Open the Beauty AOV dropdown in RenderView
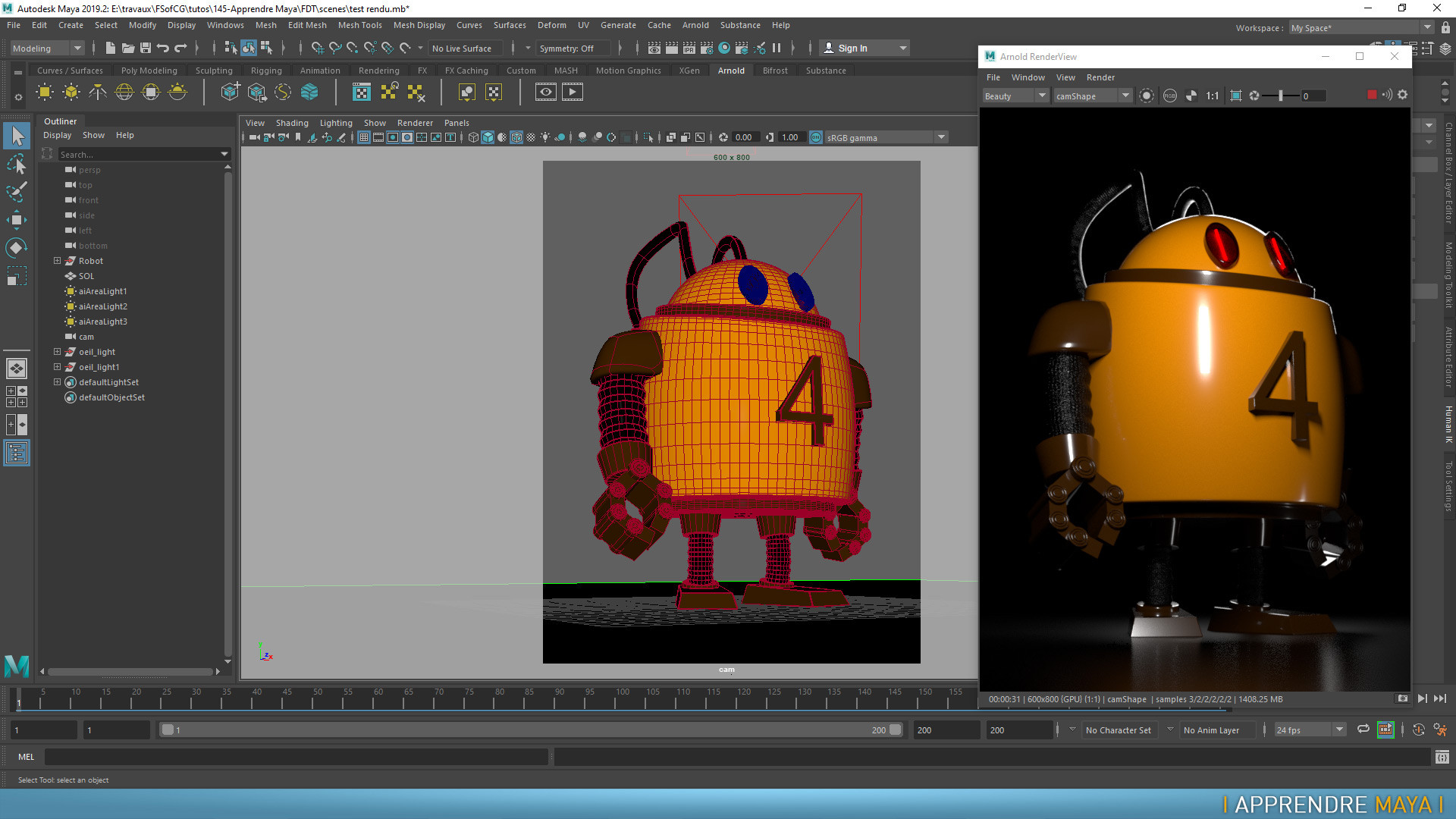This screenshot has height=819, width=1456. click(x=1015, y=96)
